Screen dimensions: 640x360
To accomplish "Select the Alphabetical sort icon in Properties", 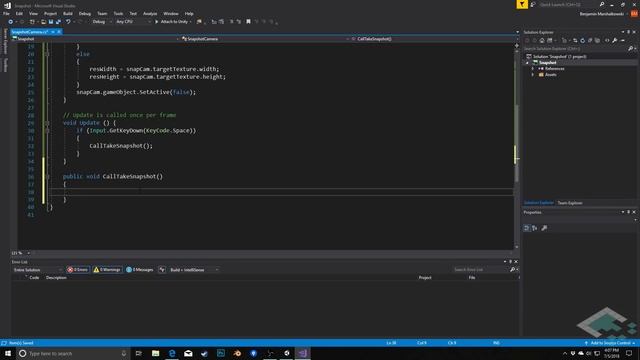I will pos(535,228).
